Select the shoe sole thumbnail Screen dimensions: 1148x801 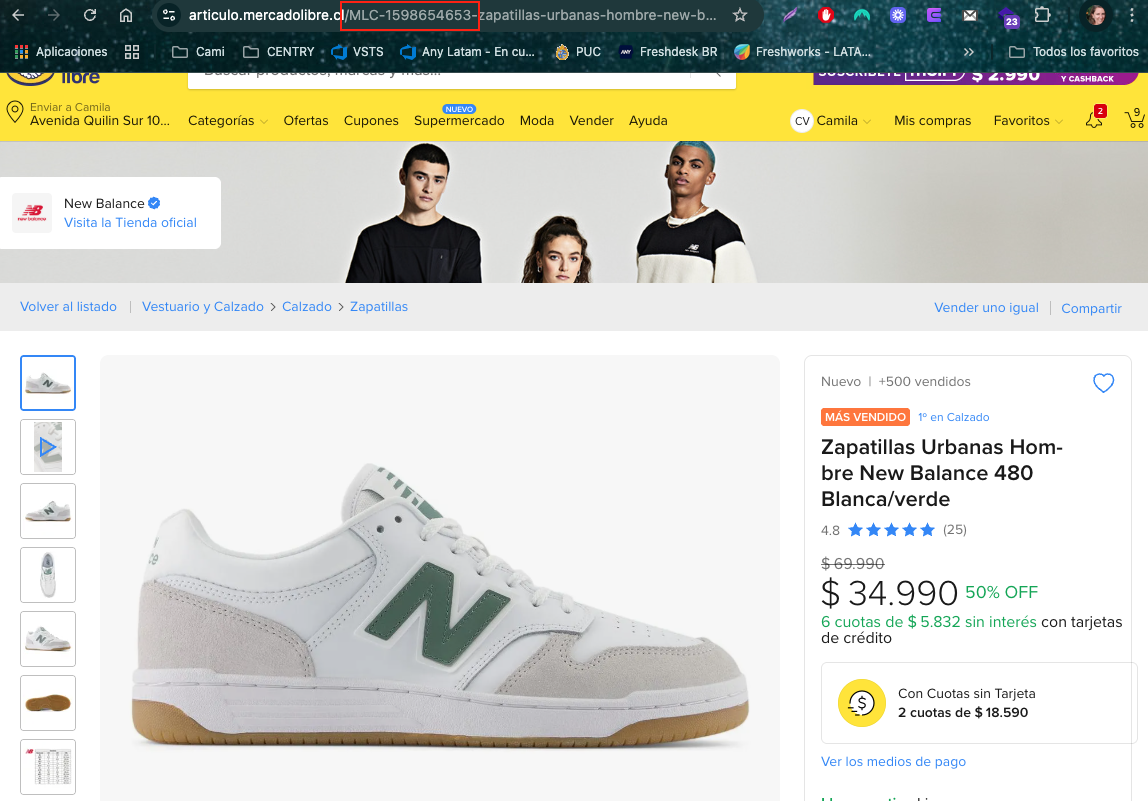pyautogui.click(x=48, y=703)
